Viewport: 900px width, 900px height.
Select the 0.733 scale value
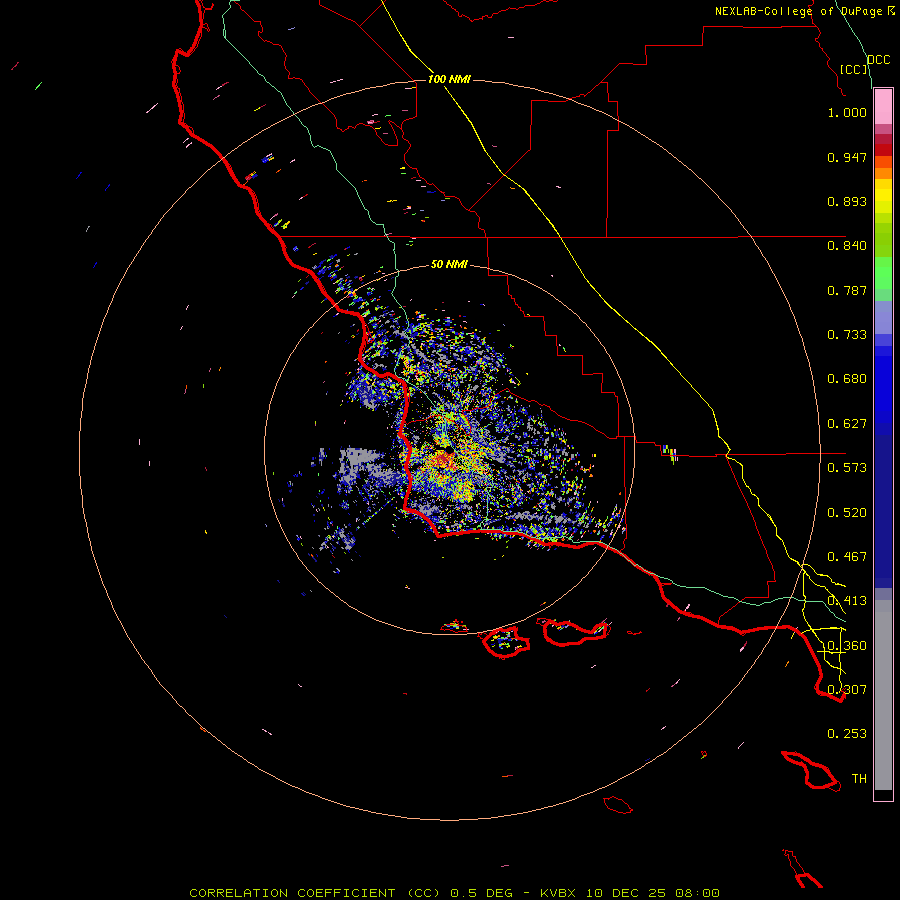point(847,335)
